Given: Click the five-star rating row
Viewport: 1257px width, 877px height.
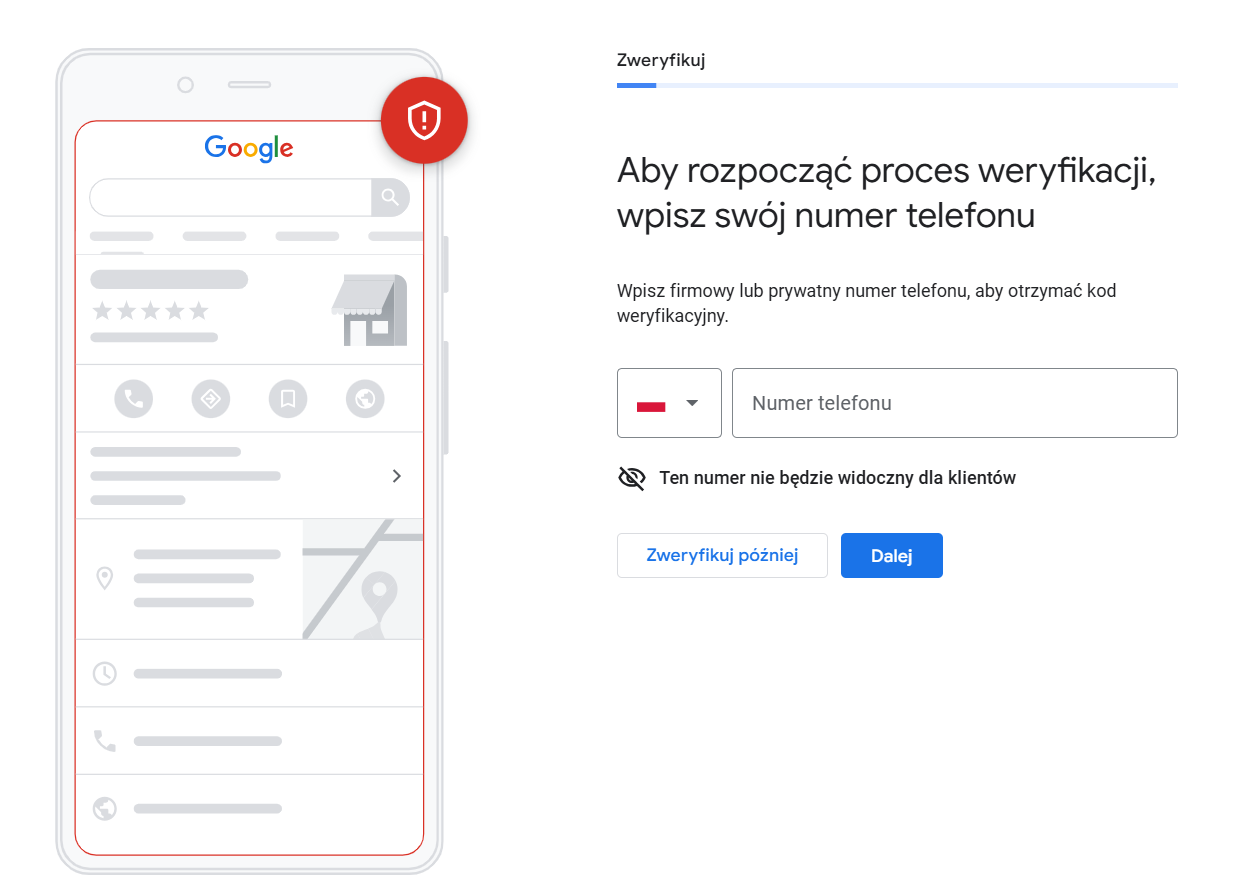Looking at the screenshot, I should point(150,311).
